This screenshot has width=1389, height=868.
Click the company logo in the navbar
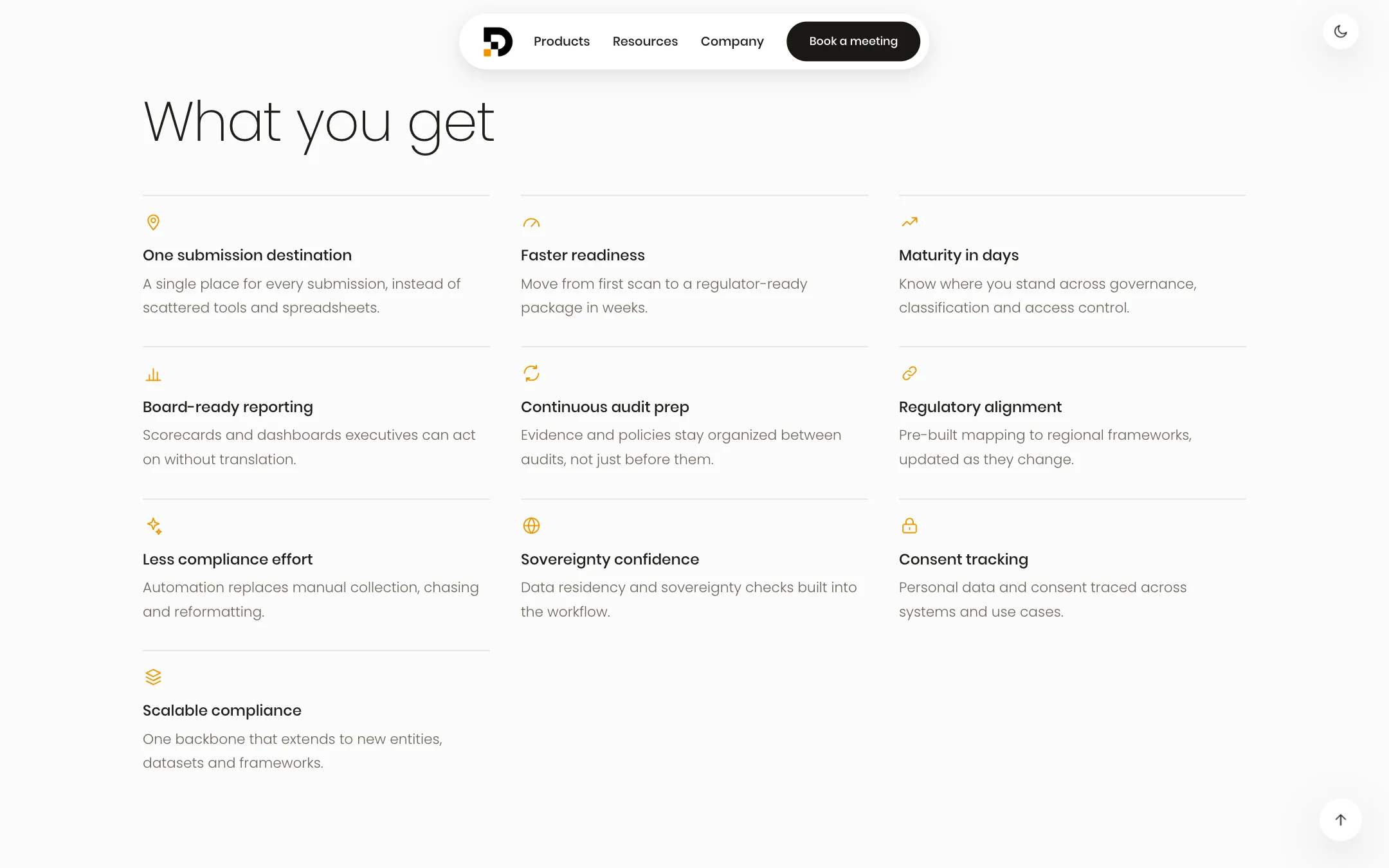(498, 42)
